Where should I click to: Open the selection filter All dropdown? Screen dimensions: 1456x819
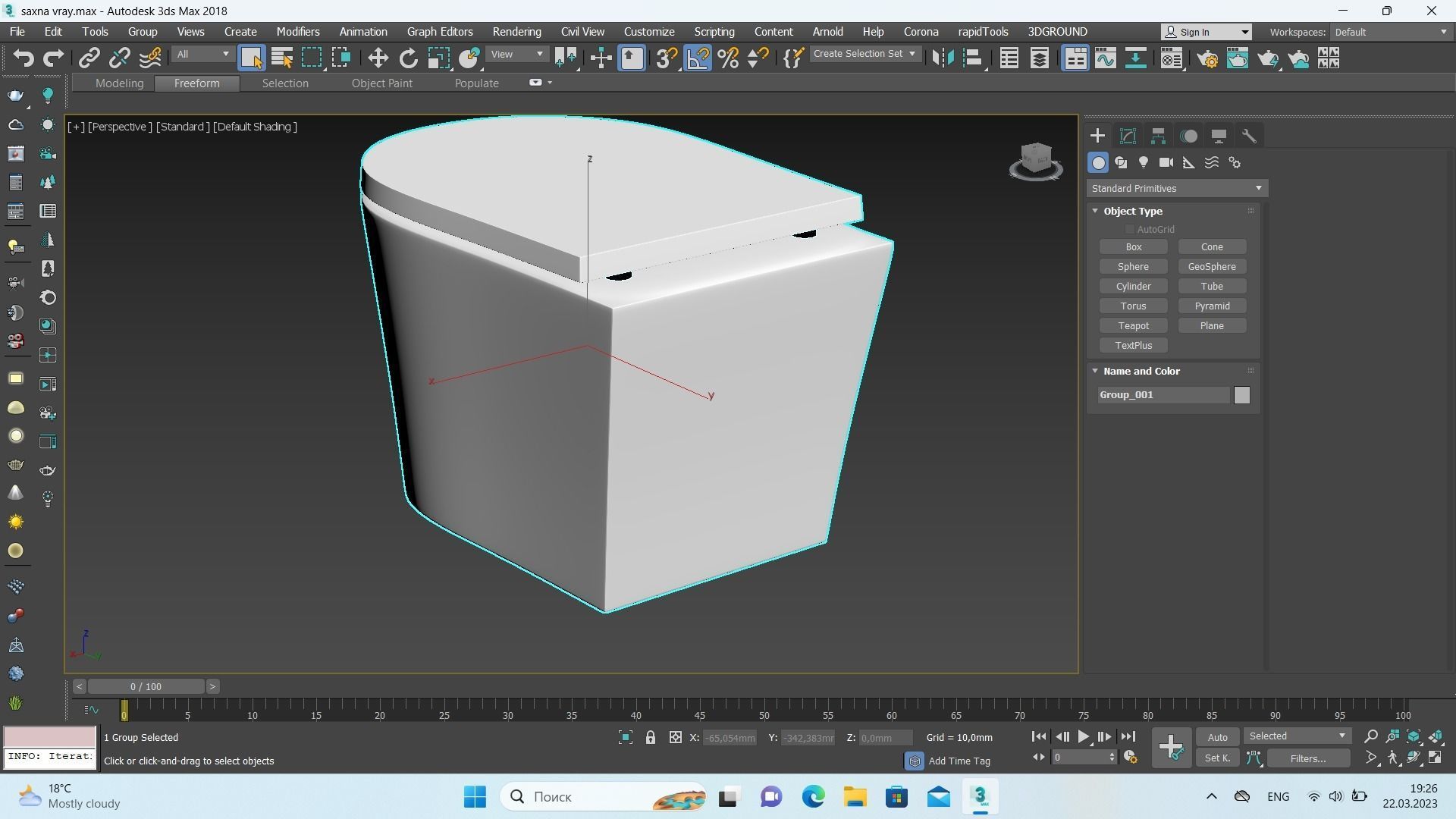point(202,55)
